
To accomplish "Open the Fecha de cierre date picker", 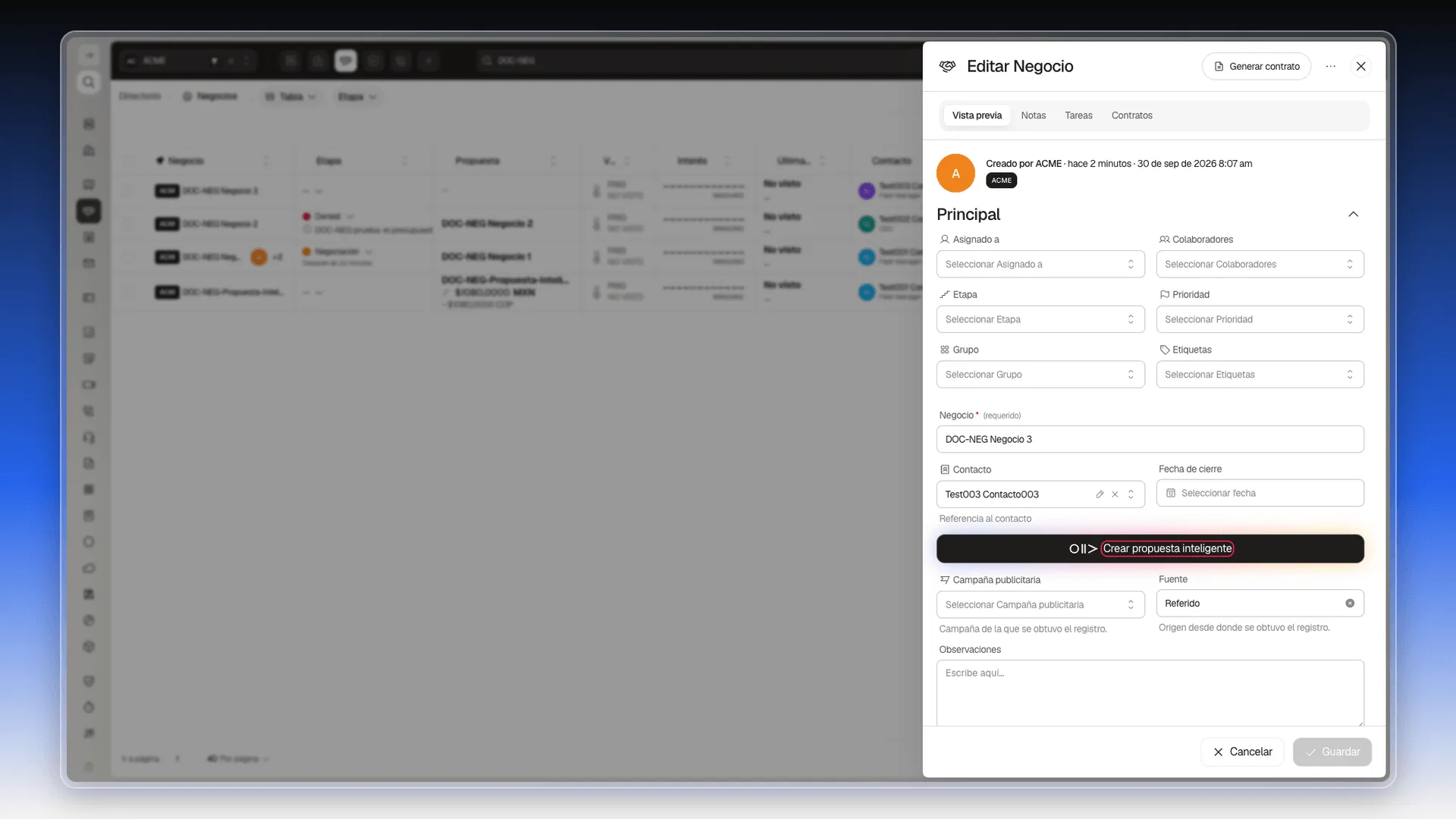I will point(1260,494).
